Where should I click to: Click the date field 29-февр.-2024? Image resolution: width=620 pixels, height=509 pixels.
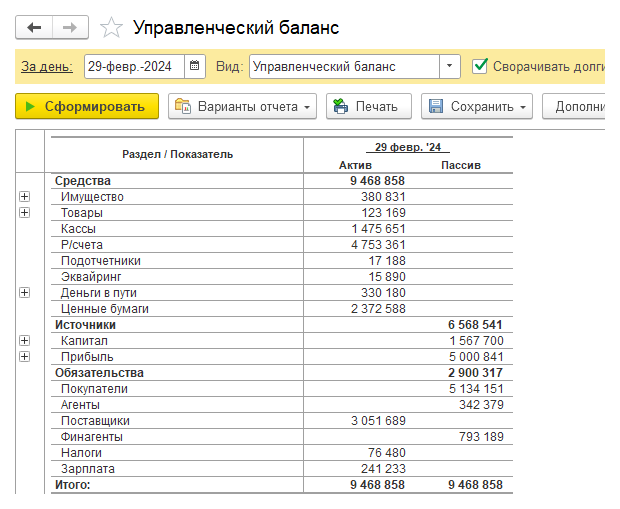[x=134, y=66]
